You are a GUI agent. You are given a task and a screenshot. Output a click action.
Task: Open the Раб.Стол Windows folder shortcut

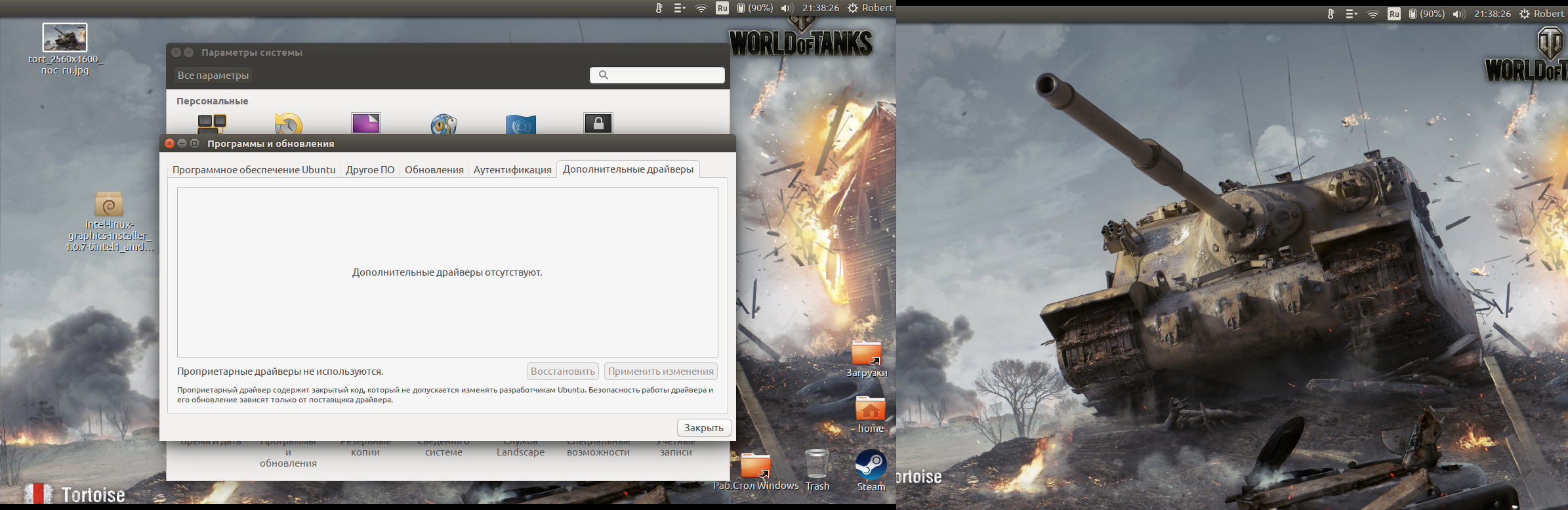755,466
